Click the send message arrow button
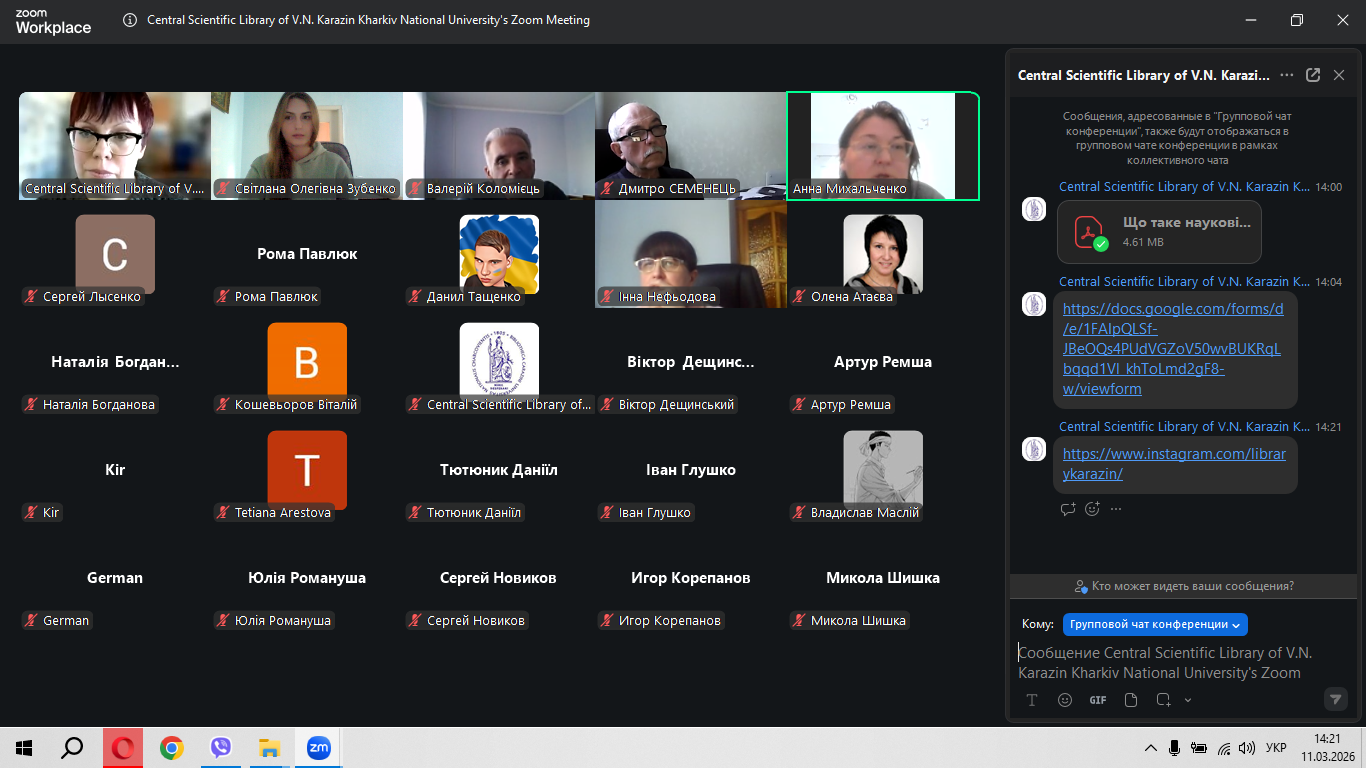Screen dimensions: 1366x768 (1335, 699)
